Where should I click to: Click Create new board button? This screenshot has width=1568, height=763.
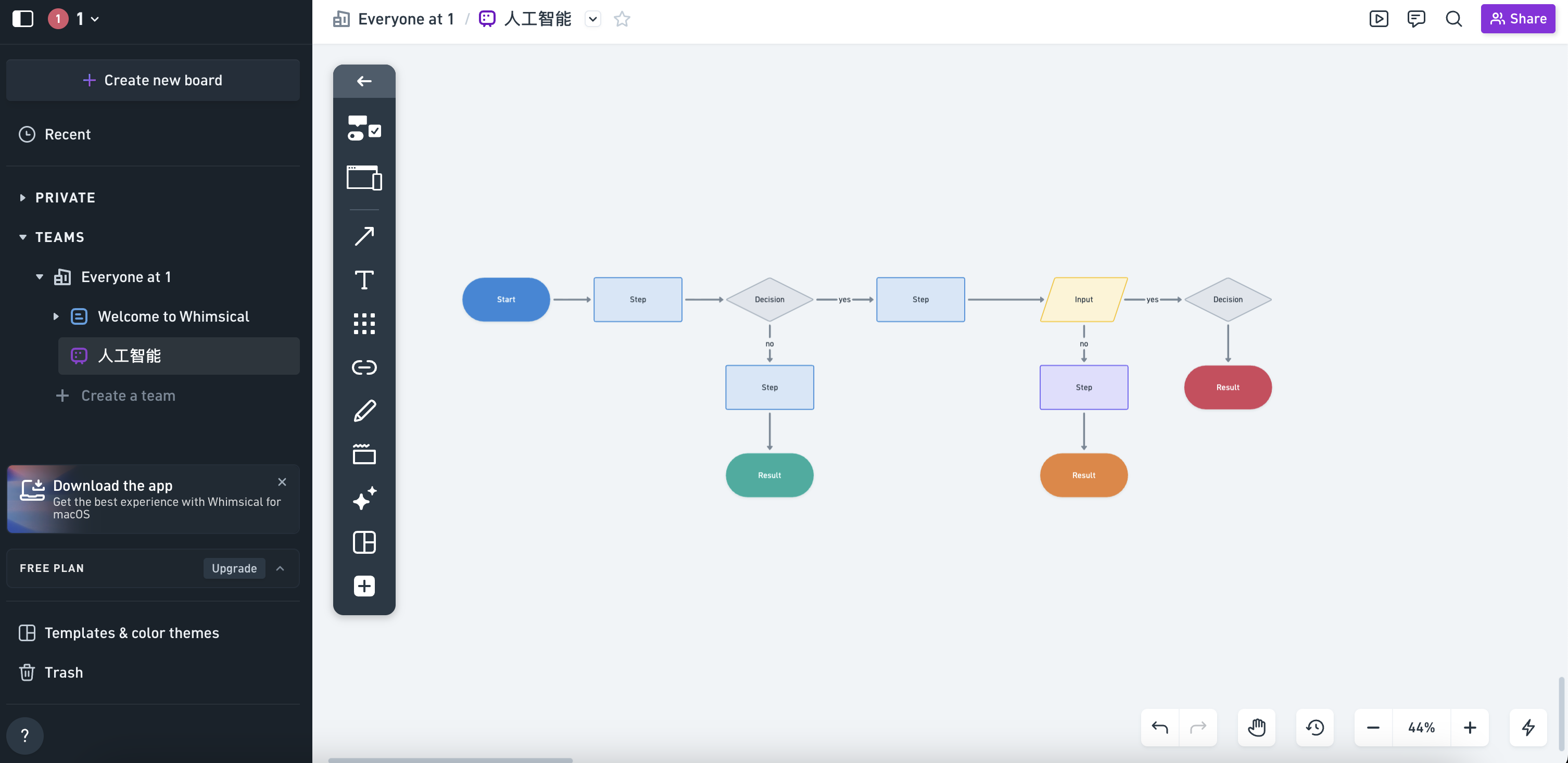153,80
